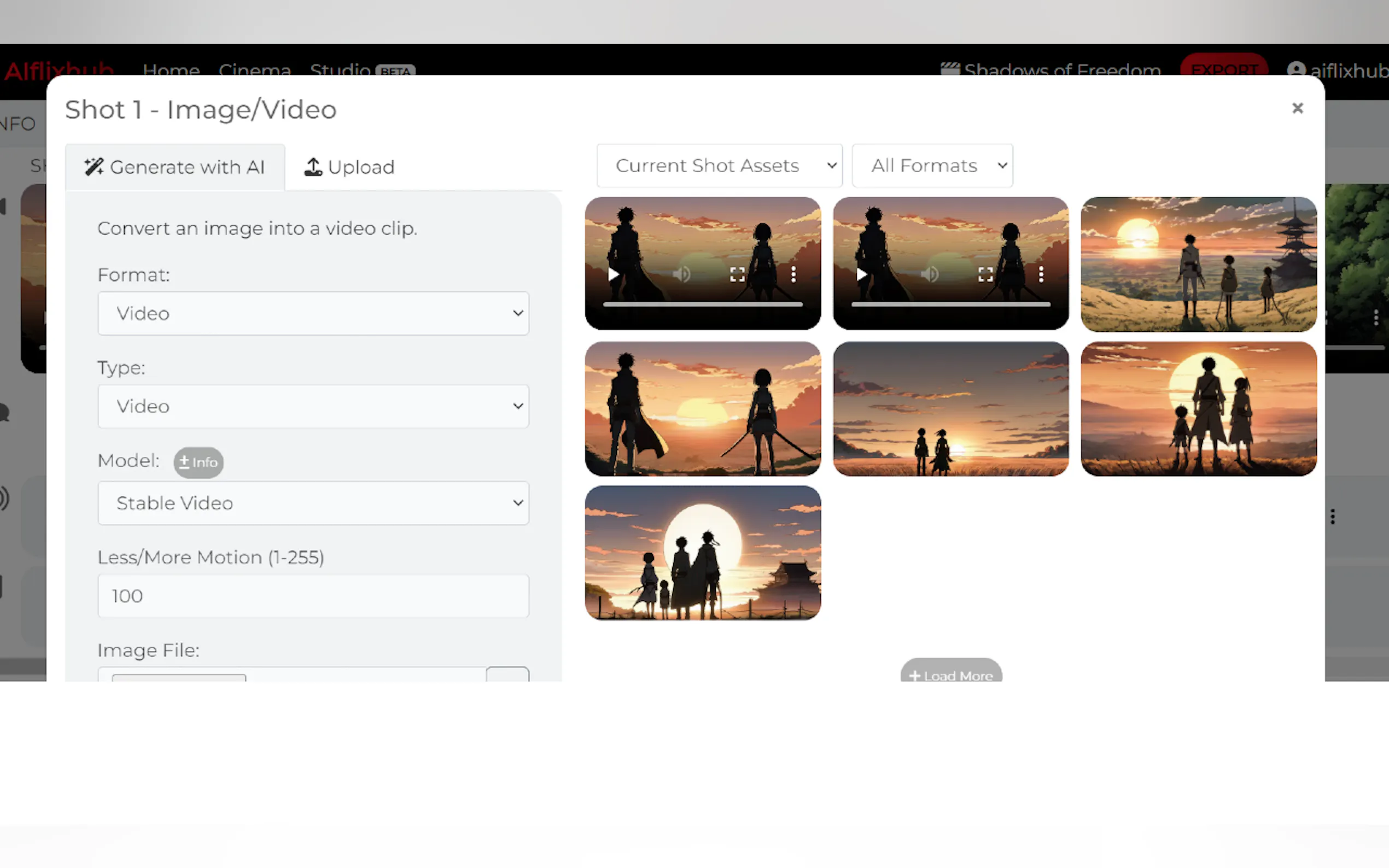Expand the Type dropdown
Viewport: 1389px width, 868px height.
[x=313, y=407]
